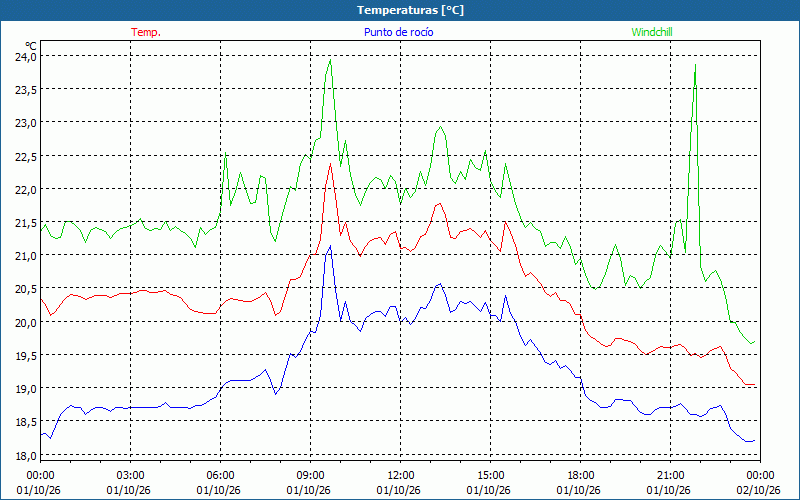Click the blue dew point peak above 21,0
The width and height of the screenshot is (800, 500).
click(x=330, y=246)
